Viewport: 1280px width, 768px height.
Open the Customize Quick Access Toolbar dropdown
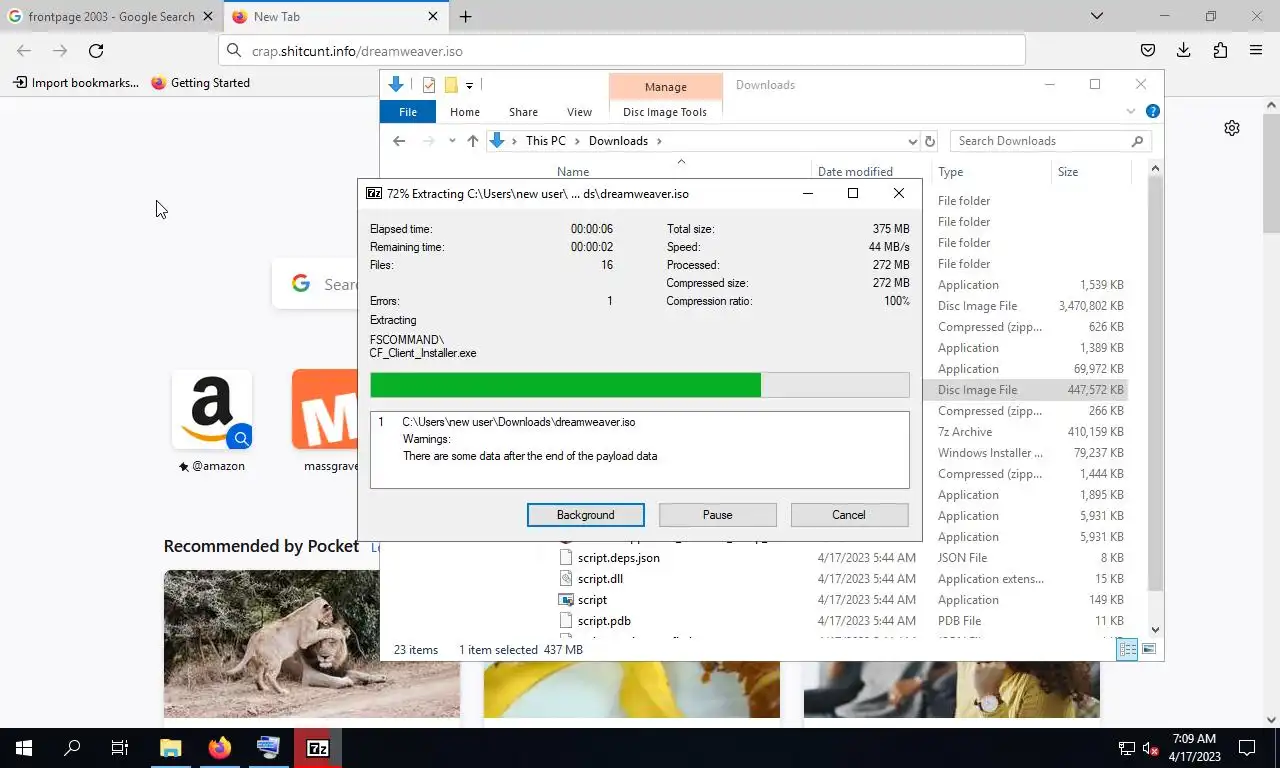coord(469,86)
